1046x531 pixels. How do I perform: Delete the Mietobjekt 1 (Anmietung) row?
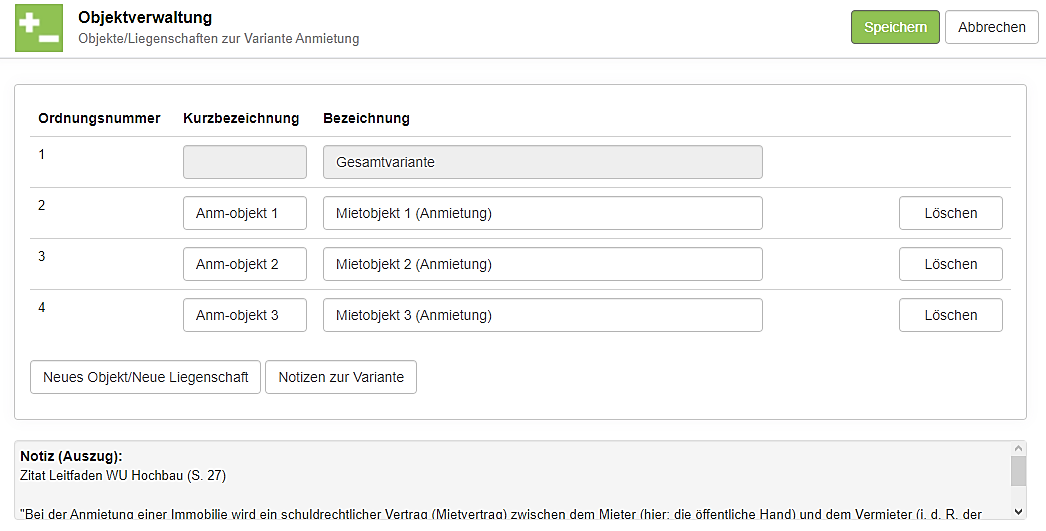[950, 213]
